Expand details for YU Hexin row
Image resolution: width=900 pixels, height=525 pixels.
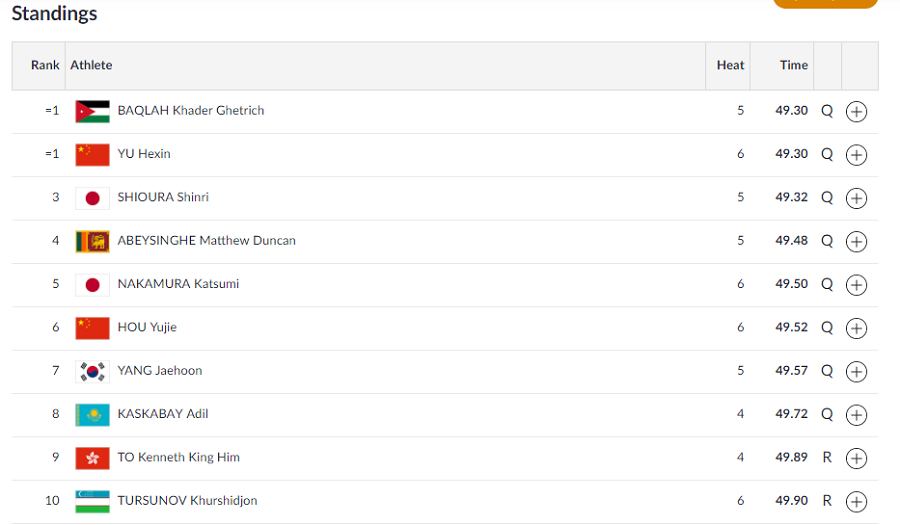point(856,155)
